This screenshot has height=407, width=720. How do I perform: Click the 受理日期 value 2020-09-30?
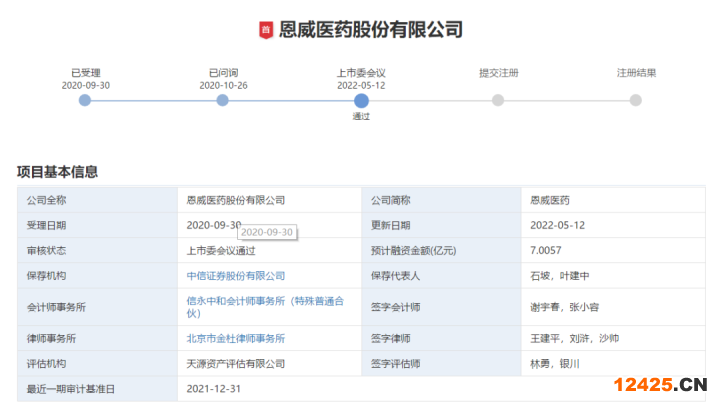214,225
